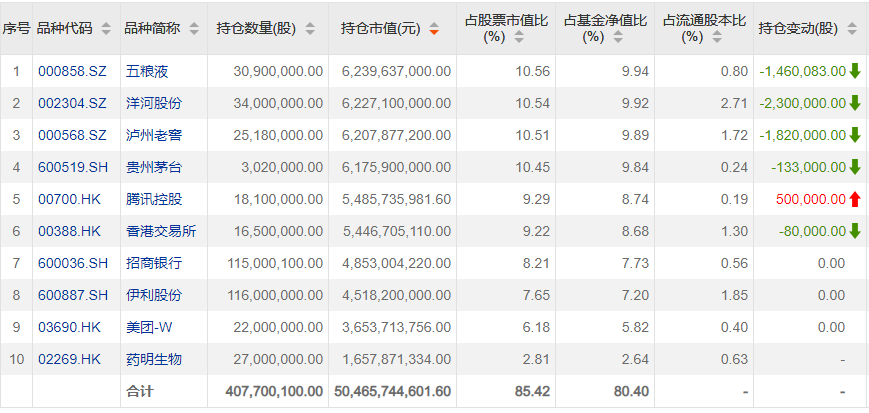Image resolution: width=869 pixels, height=413 pixels.
Task: Open stock code 00700.HK
Action: point(70,200)
